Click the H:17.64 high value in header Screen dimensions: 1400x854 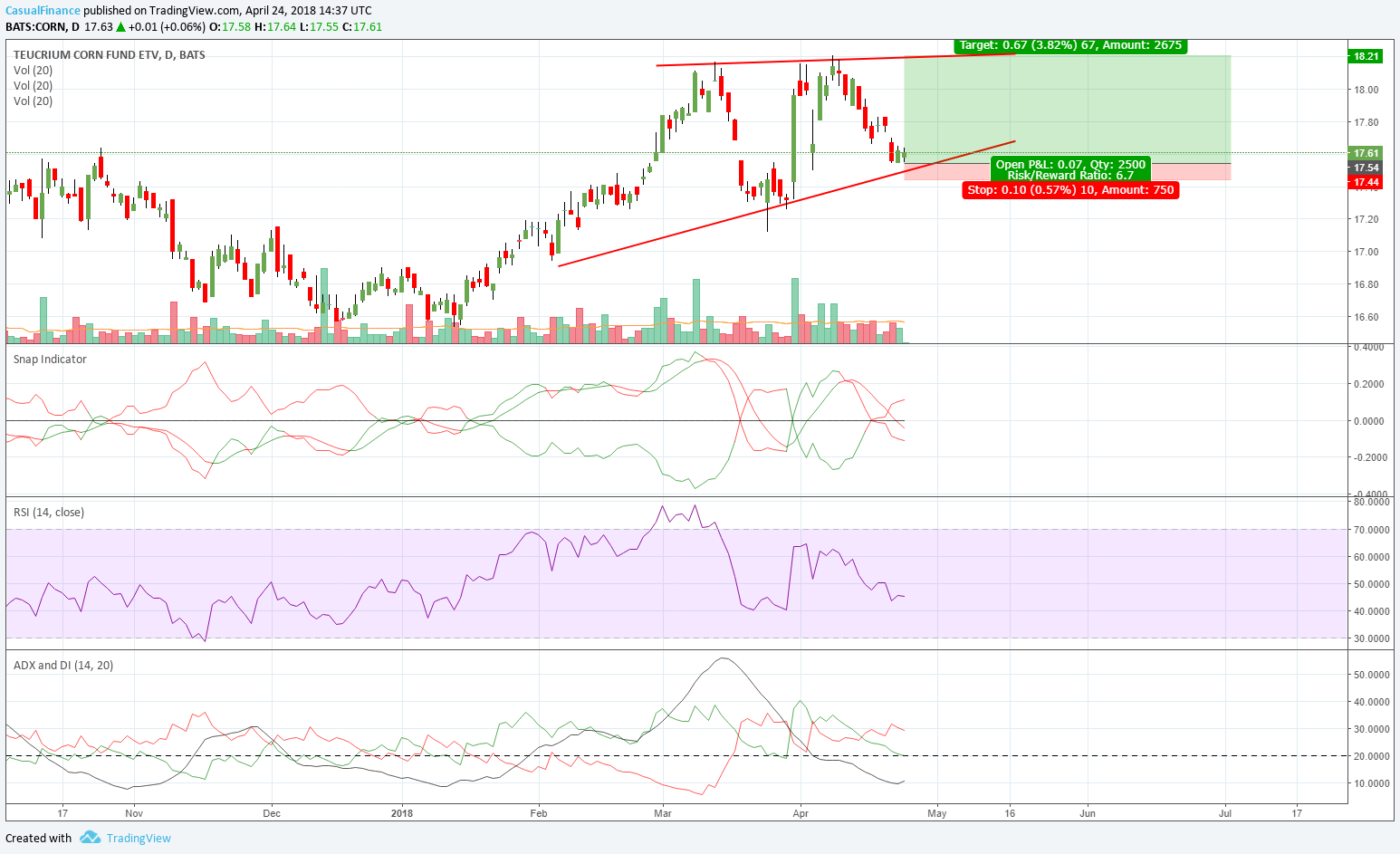coord(275,27)
